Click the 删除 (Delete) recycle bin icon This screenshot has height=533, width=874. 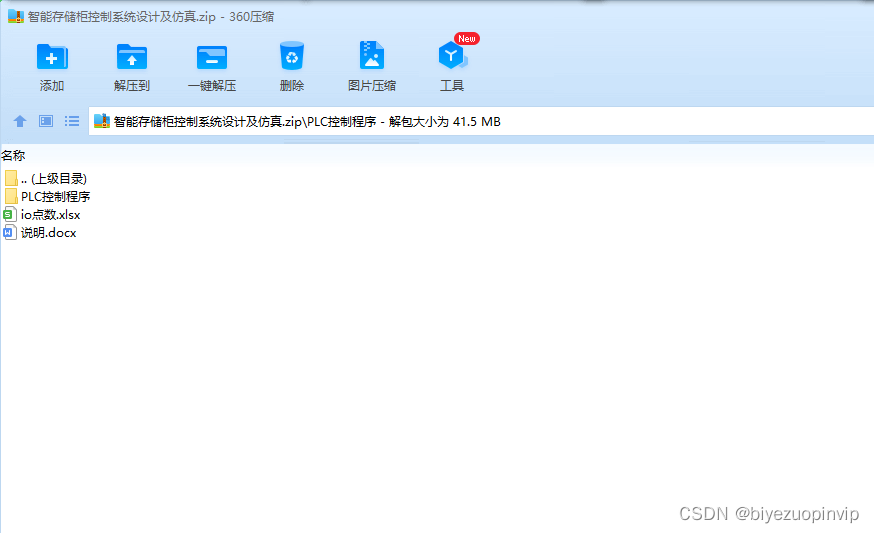click(292, 57)
